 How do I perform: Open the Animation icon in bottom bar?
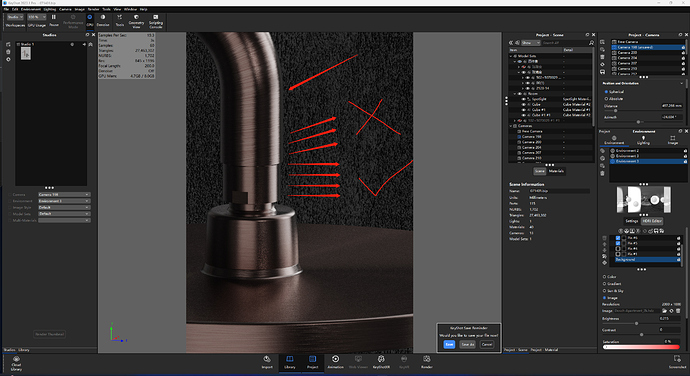tap(335, 362)
